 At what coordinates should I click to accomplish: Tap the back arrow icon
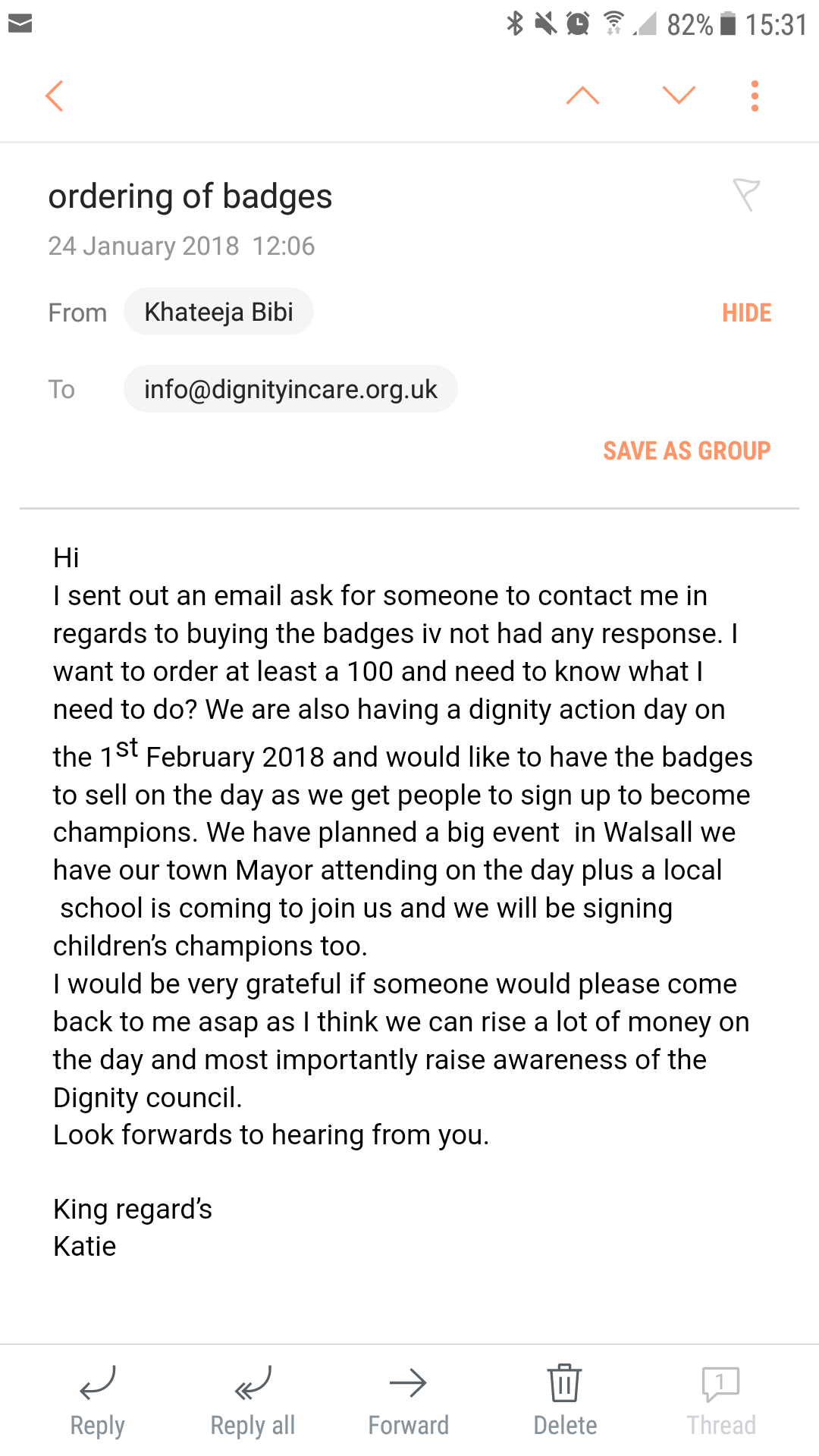click(x=55, y=96)
